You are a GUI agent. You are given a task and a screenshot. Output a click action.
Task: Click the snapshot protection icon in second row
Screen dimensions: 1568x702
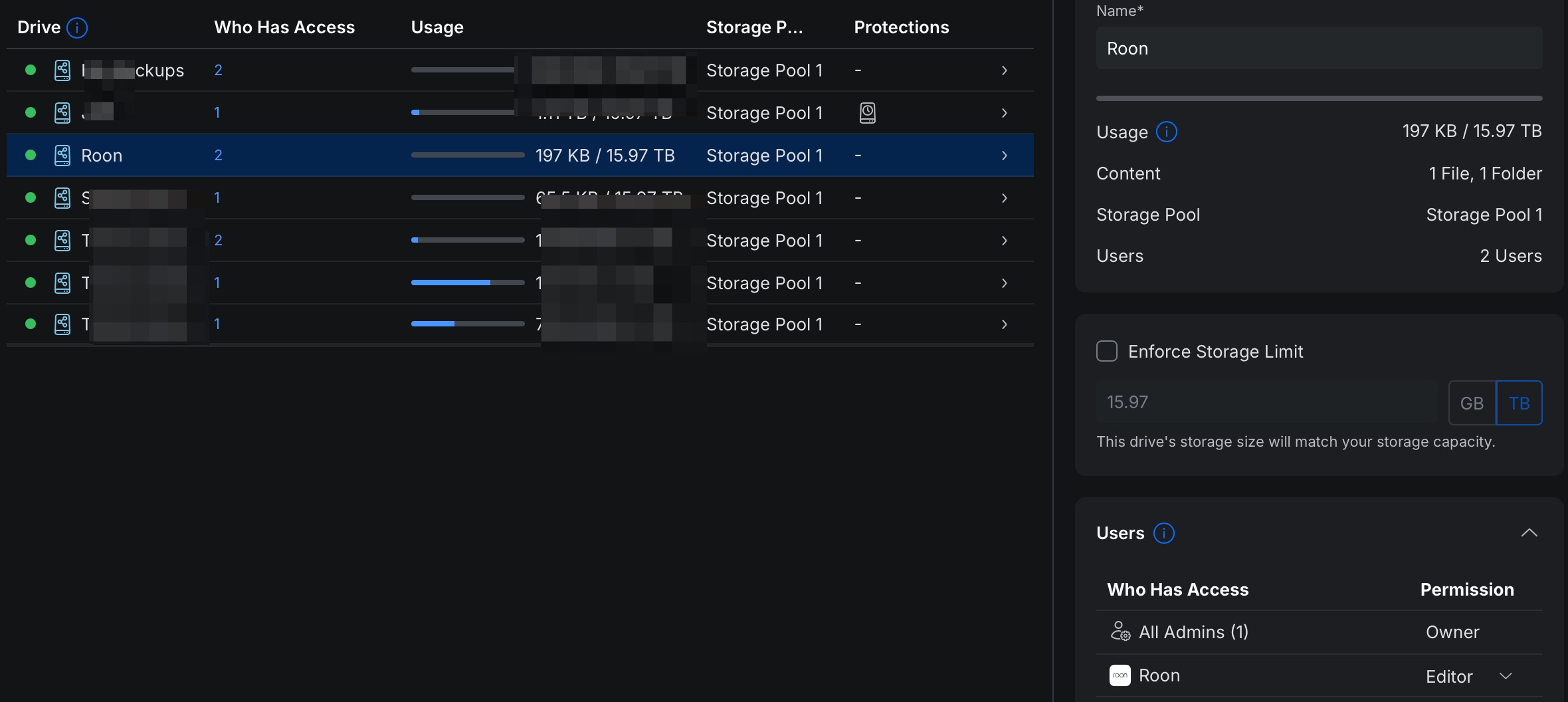pyautogui.click(x=867, y=113)
